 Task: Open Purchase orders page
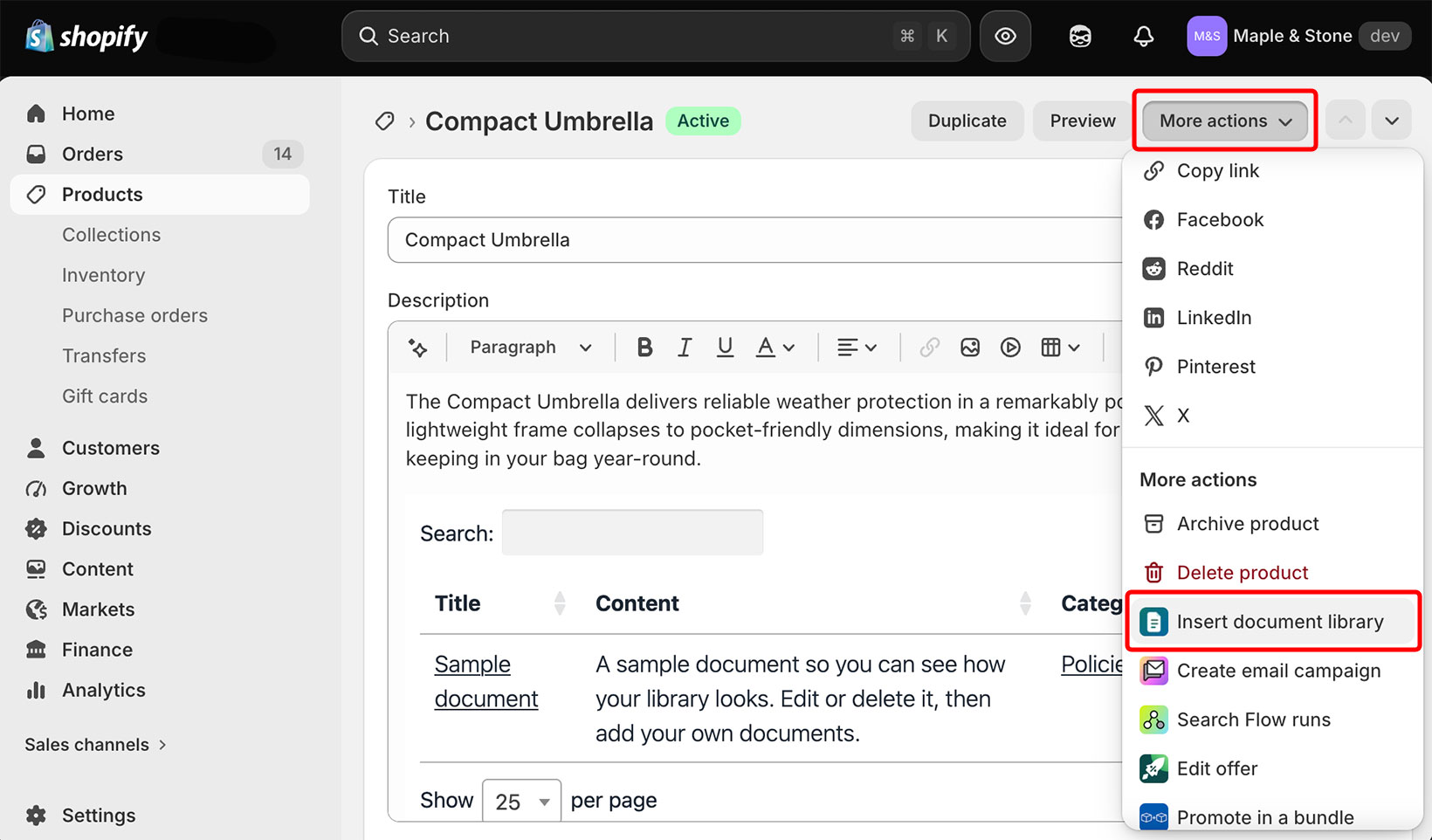[134, 314]
